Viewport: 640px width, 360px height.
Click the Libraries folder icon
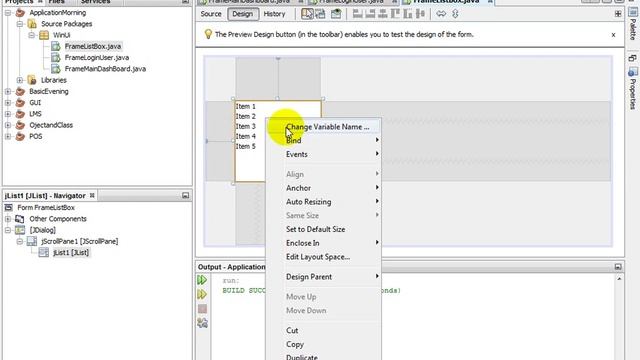coord(32,80)
